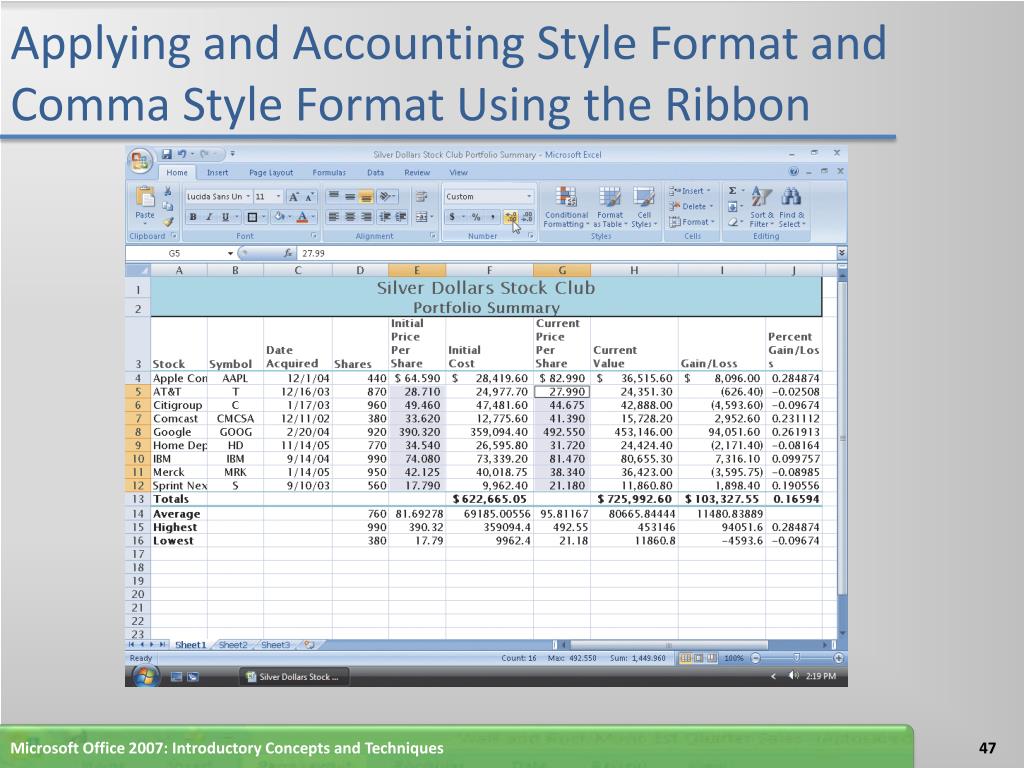This screenshot has width=1024, height=768.
Task: Open the Orientation text rotation button
Action: click(387, 196)
